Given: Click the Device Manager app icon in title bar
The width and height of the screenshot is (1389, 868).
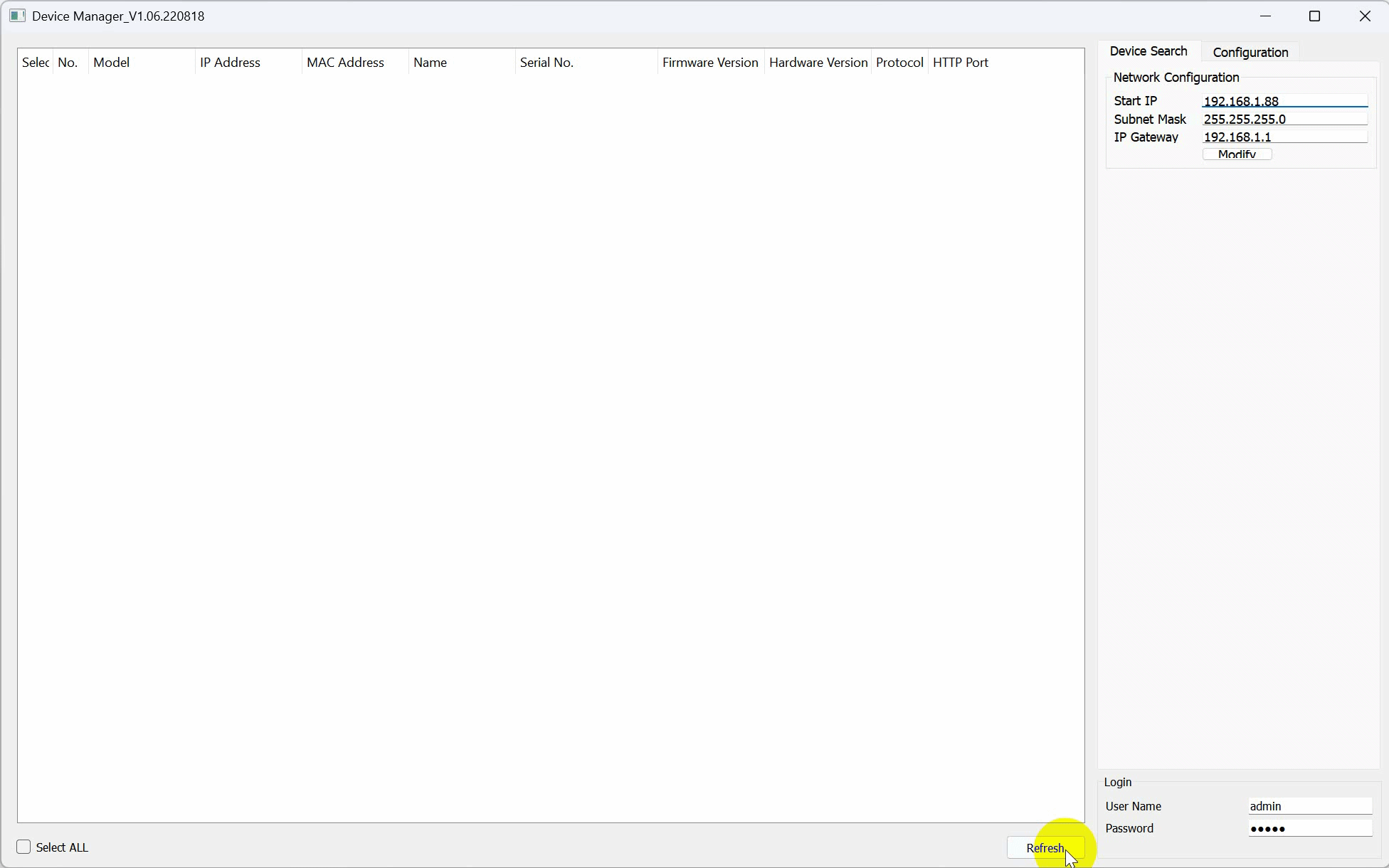Looking at the screenshot, I should (18, 16).
